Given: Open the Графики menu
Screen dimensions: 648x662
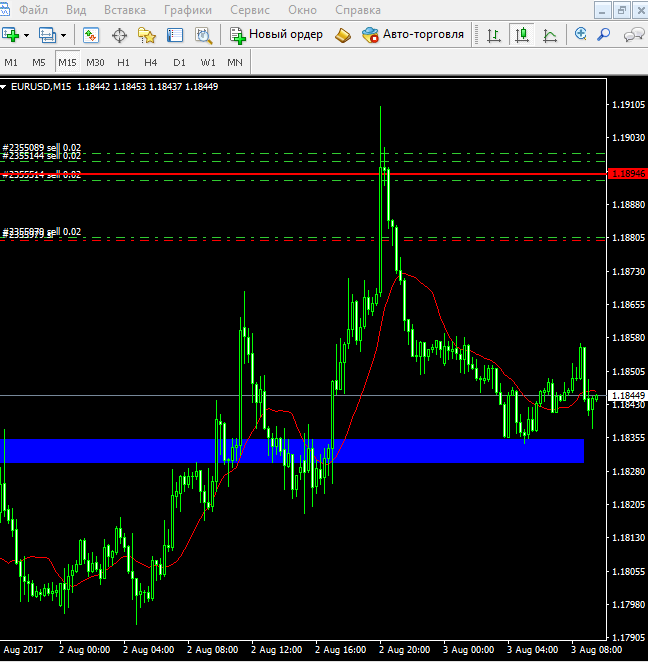Looking at the screenshot, I should [188, 10].
